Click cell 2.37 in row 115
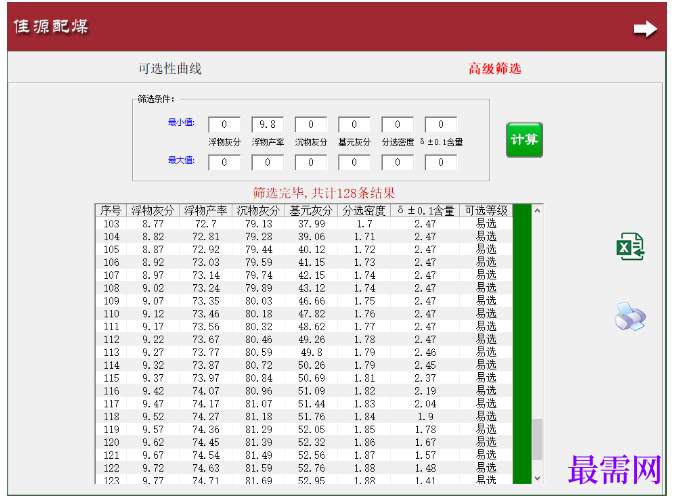Viewport: 680px width, 501px height. tap(425, 378)
